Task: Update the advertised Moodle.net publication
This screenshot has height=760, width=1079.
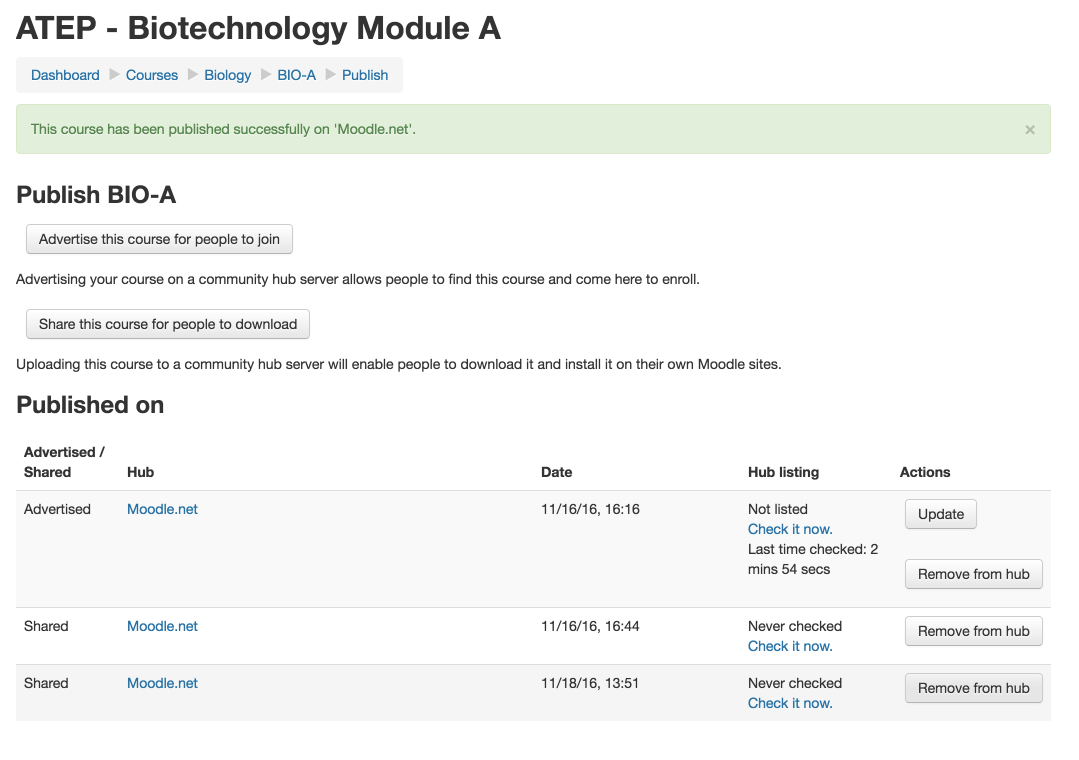Action: tap(941, 514)
